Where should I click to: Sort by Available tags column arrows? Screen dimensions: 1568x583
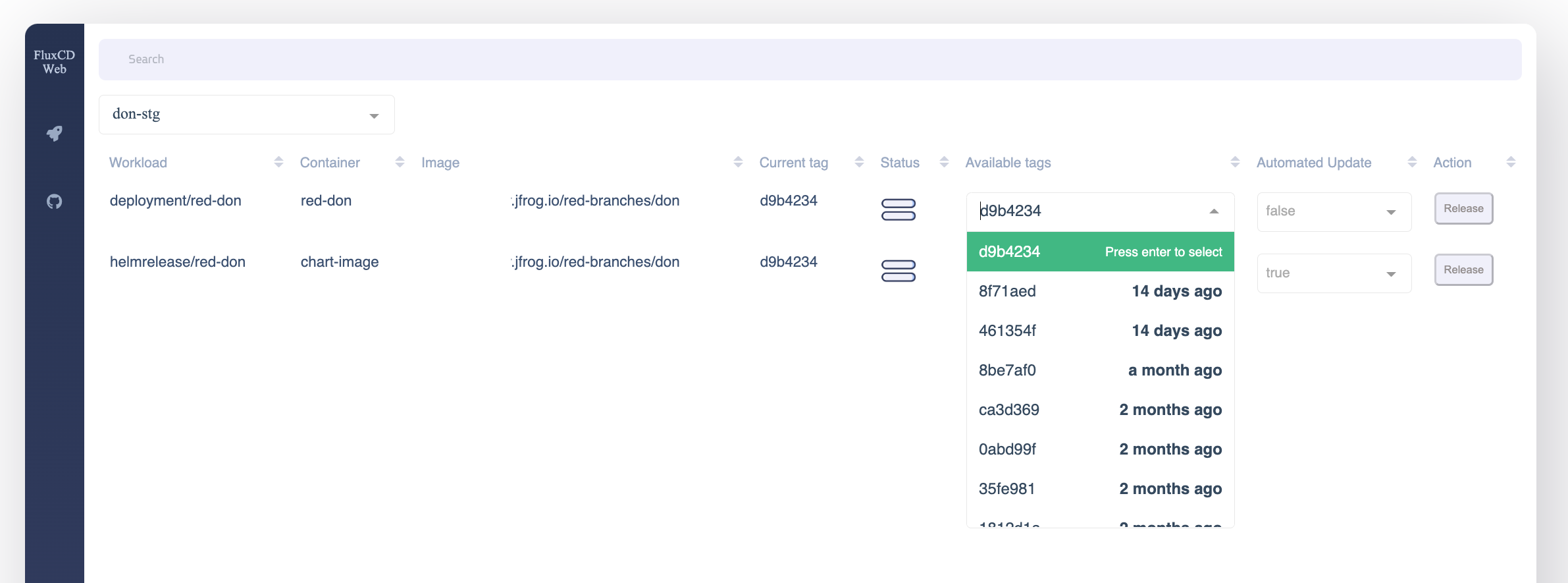[1235, 162]
